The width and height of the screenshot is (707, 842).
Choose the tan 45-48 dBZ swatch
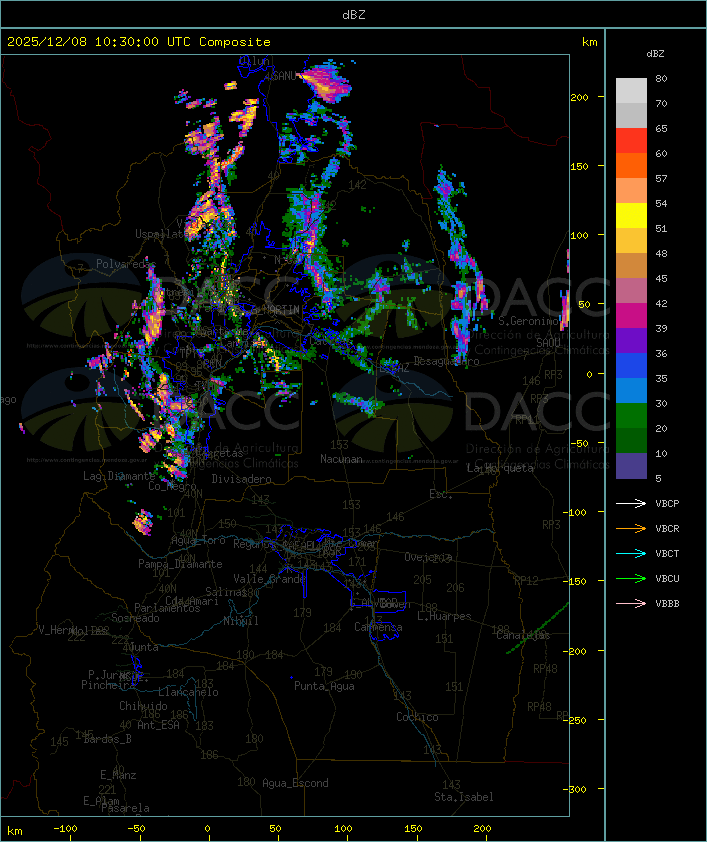tap(631, 265)
